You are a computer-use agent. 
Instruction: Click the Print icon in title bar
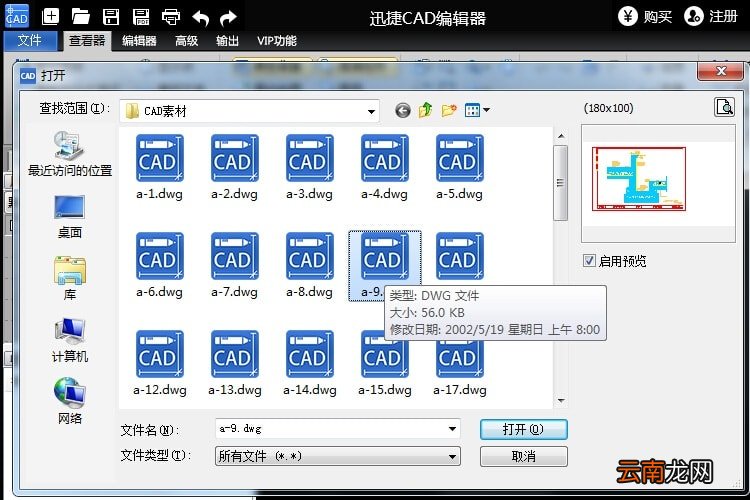tap(171, 17)
